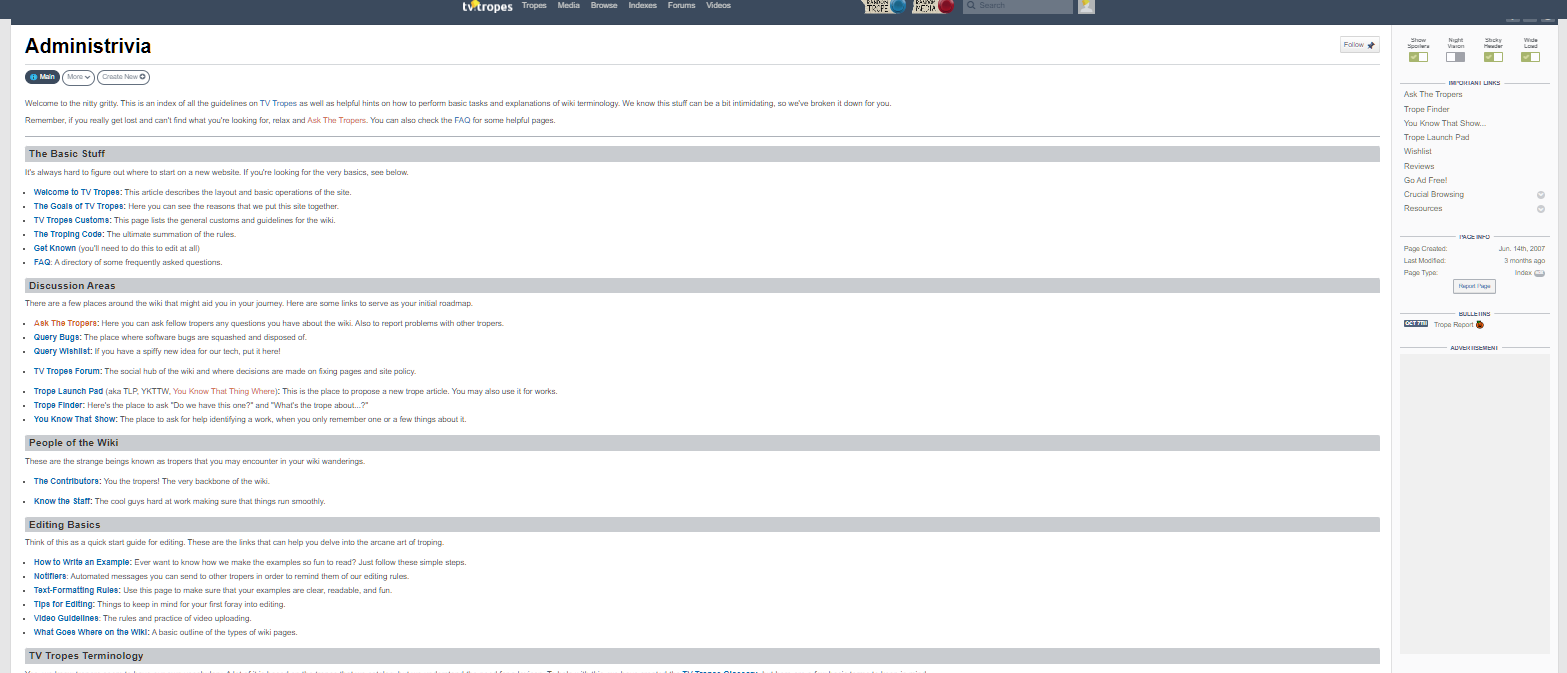Click the You Know That Thing Where link
The height and width of the screenshot is (673, 1567).
224,391
